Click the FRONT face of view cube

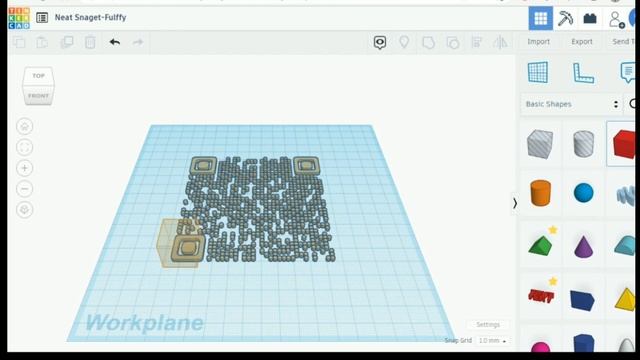[38, 96]
